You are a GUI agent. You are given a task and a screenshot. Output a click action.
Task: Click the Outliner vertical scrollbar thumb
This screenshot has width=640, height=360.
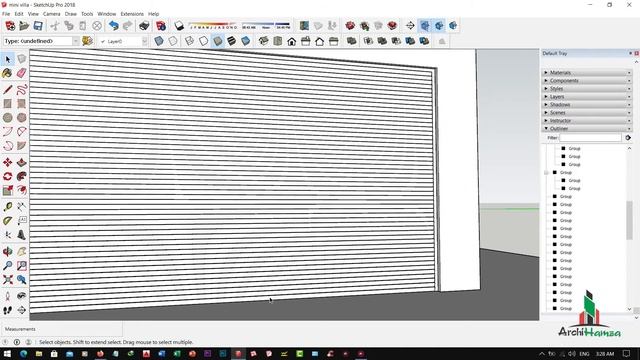pos(629,220)
